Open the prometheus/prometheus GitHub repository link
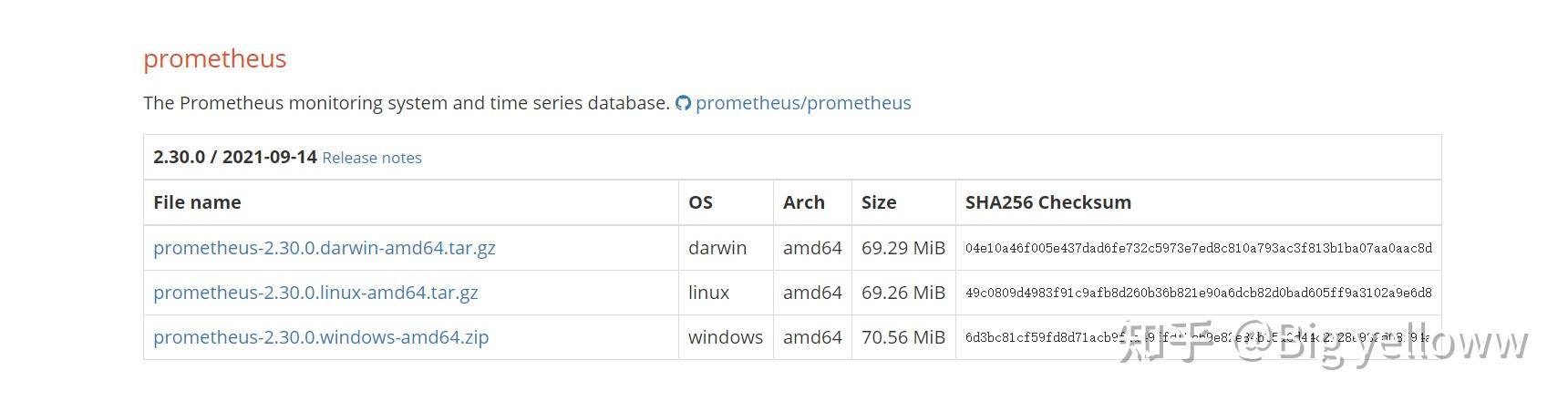The image size is (1568, 412). 802,103
